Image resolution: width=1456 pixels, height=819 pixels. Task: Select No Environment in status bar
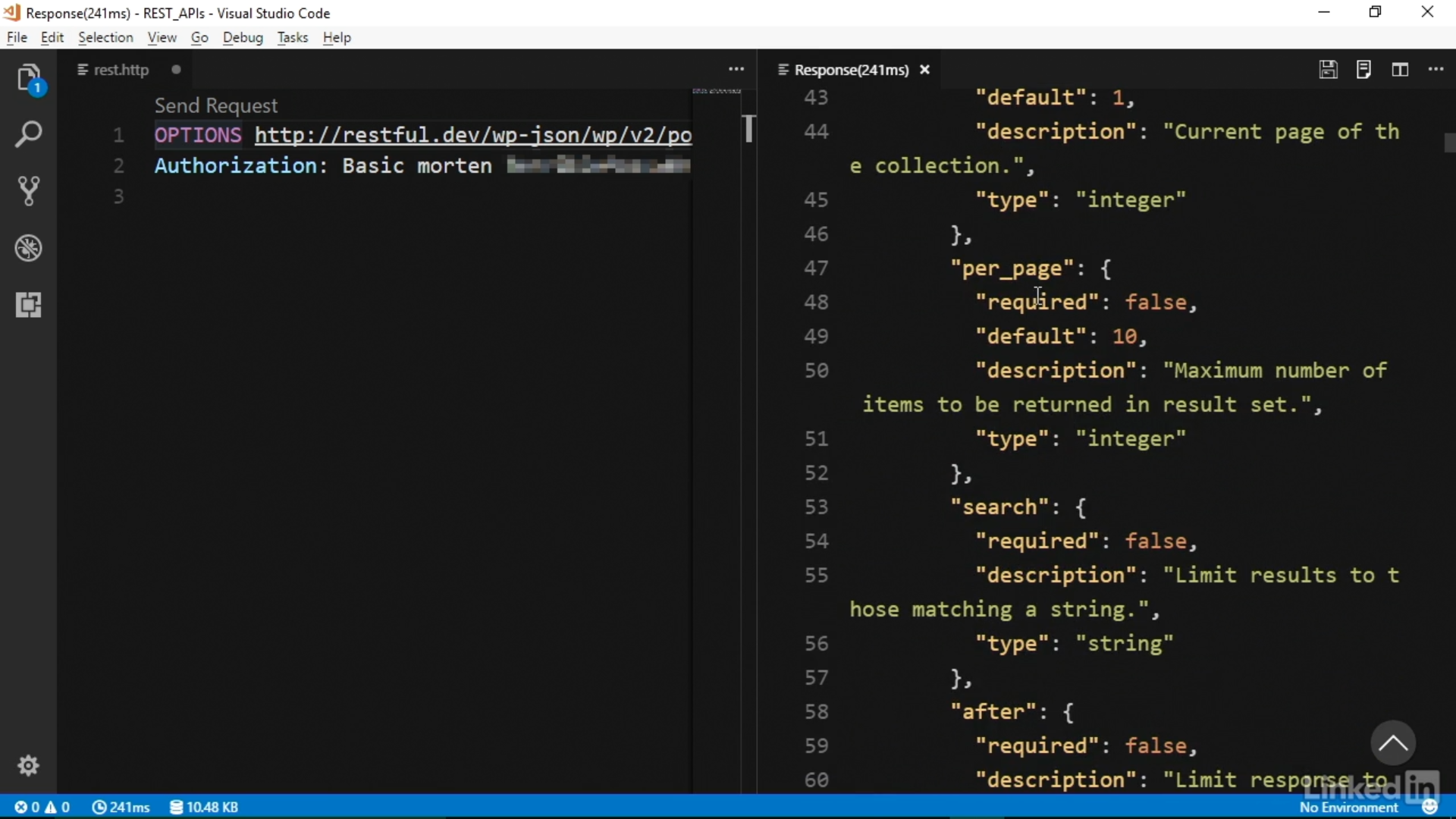pyautogui.click(x=1348, y=808)
